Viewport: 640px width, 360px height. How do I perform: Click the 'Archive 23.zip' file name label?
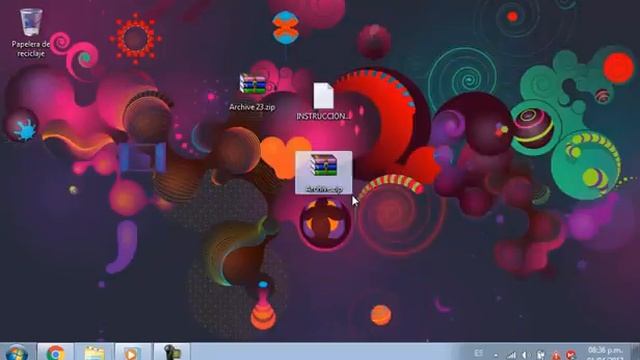pos(252,107)
